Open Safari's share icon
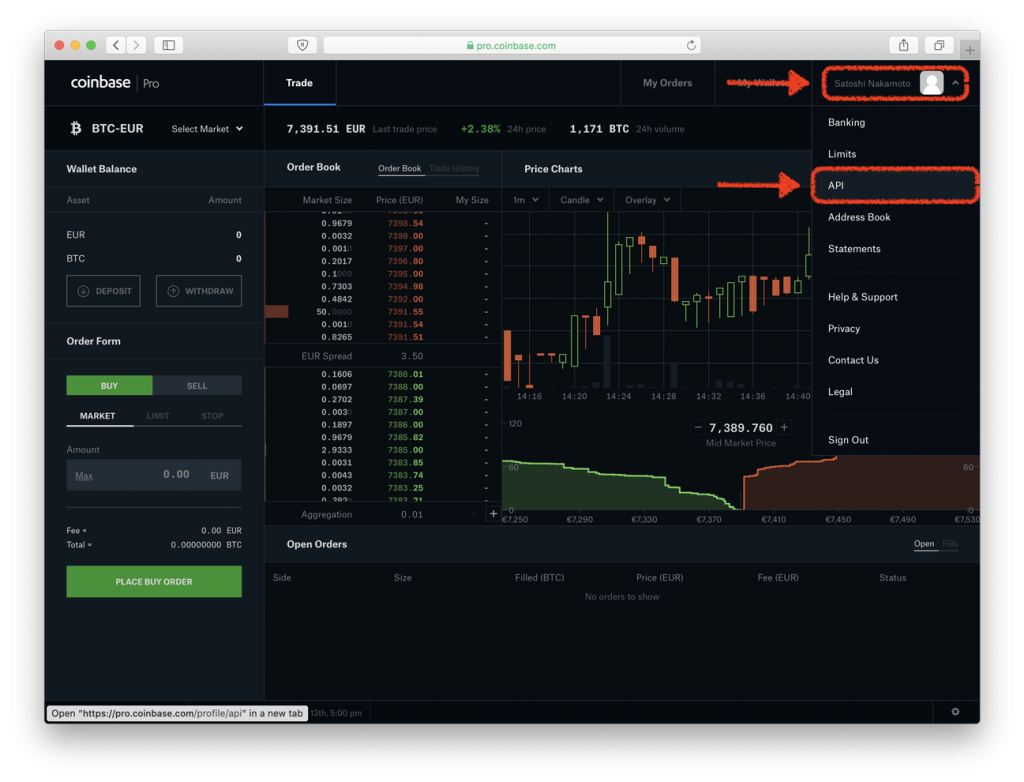 pyautogui.click(x=903, y=45)
